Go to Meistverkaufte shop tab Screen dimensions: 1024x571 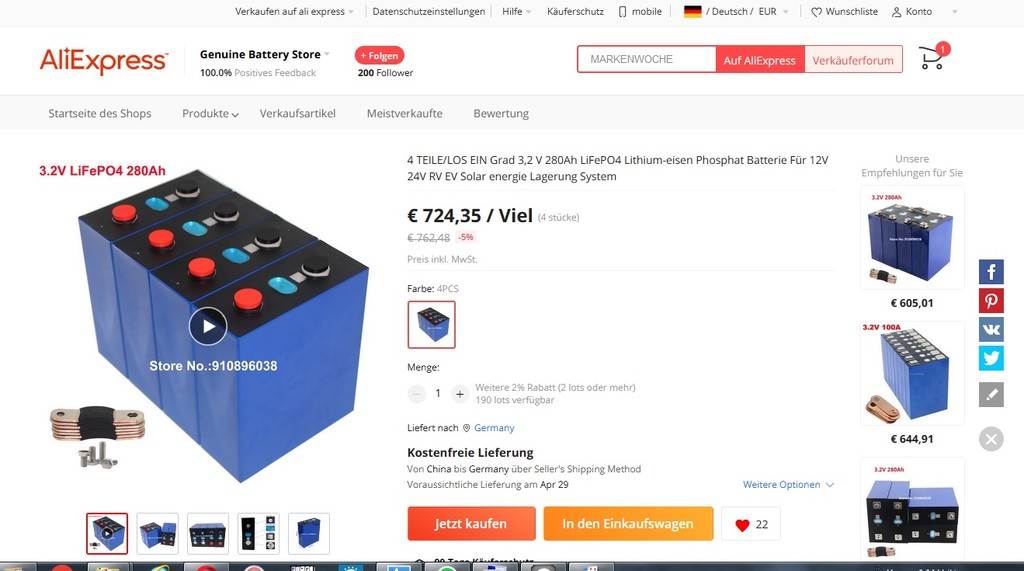click(404, 114)
